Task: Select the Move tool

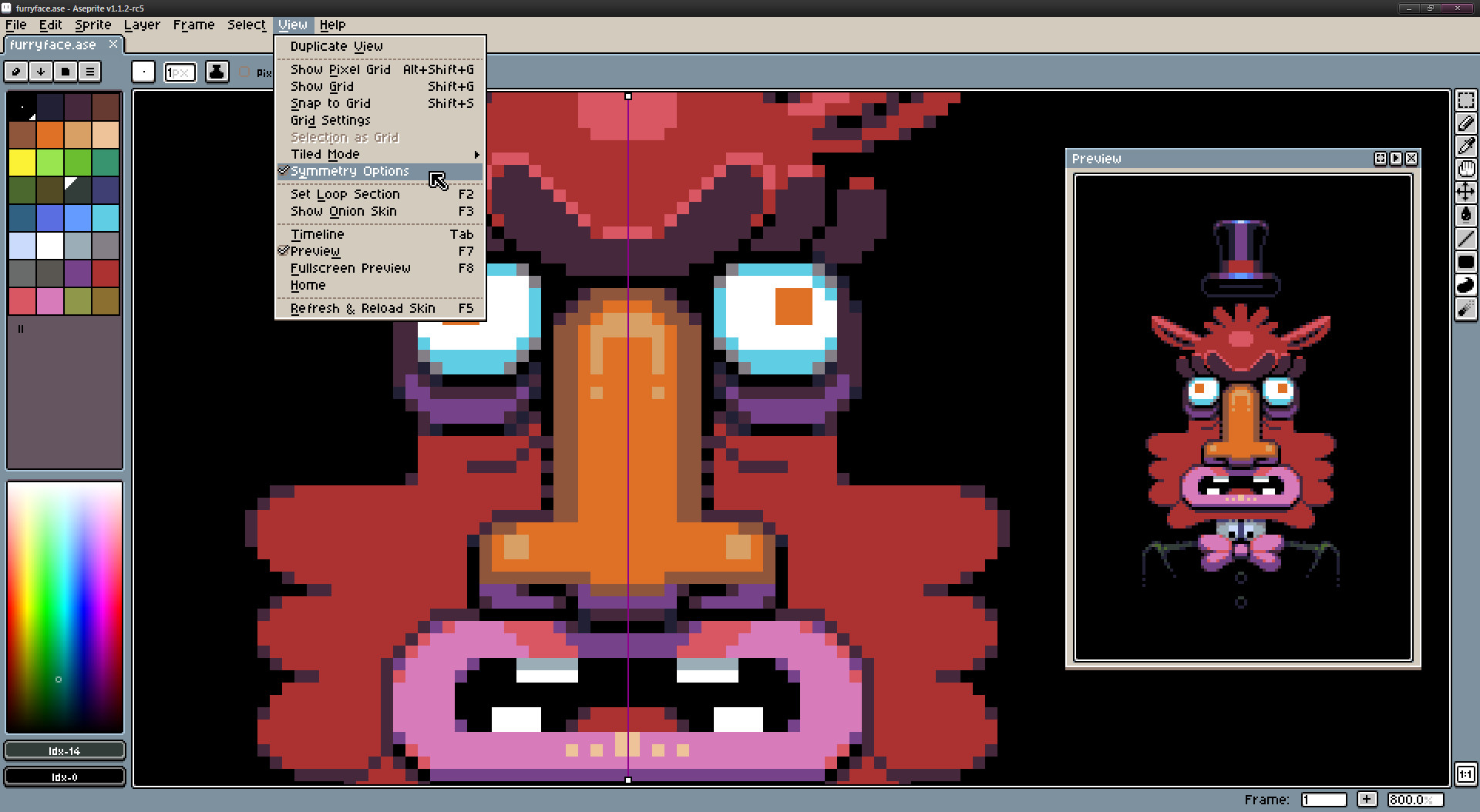Action: point(1468,192)
